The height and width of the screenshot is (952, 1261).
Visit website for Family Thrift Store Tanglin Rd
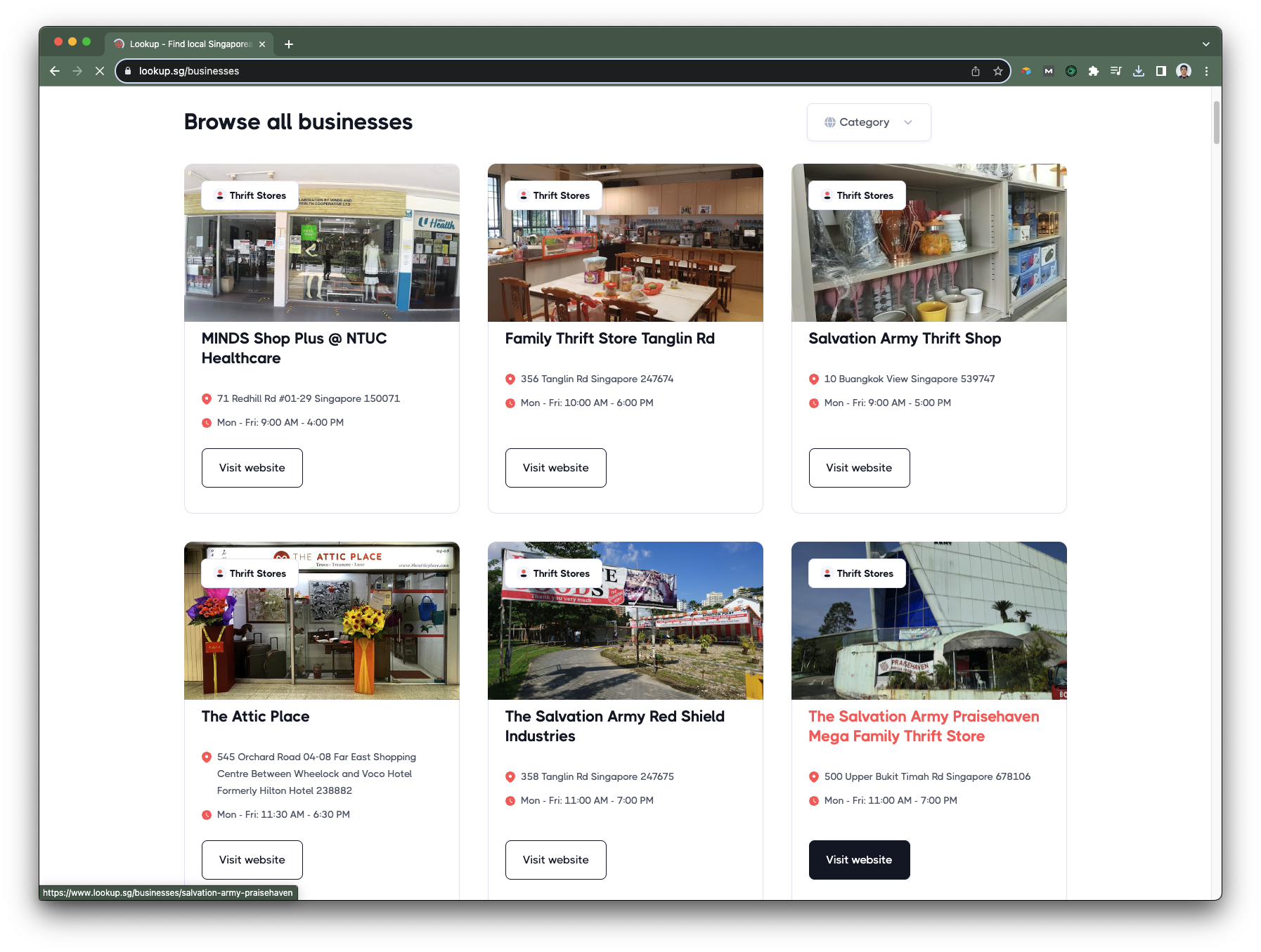tap(556, 468)
